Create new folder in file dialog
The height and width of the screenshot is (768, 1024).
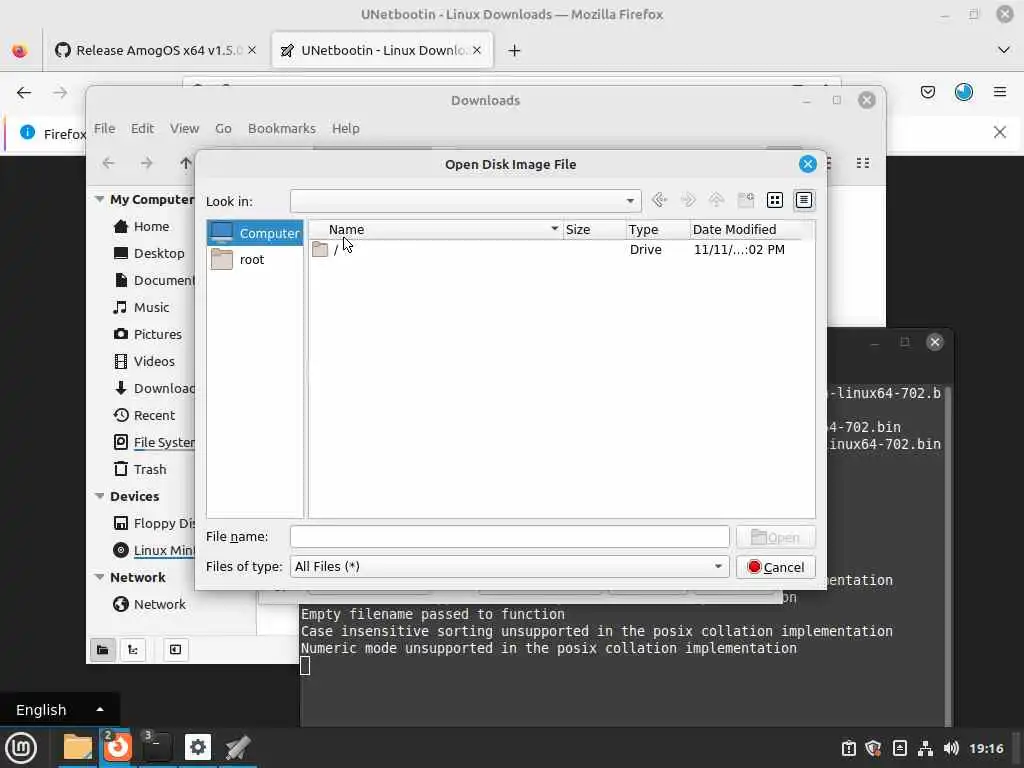[746, 200]
